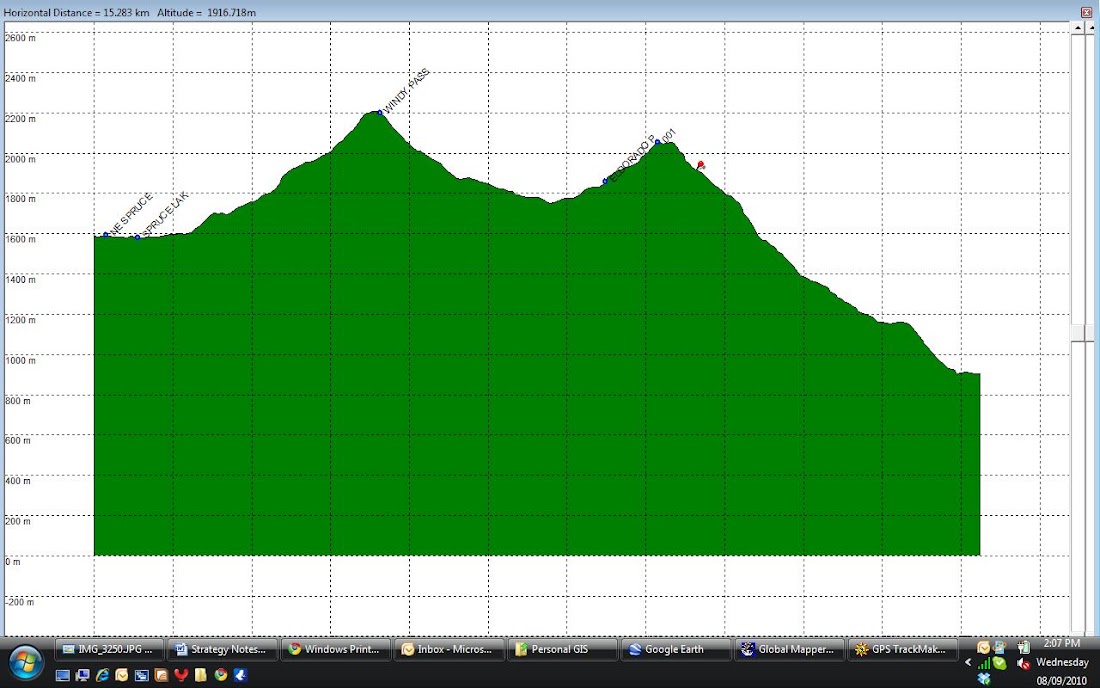
Task: Click Show Desktop quick launch icon
Action: [x=62, y=675]
